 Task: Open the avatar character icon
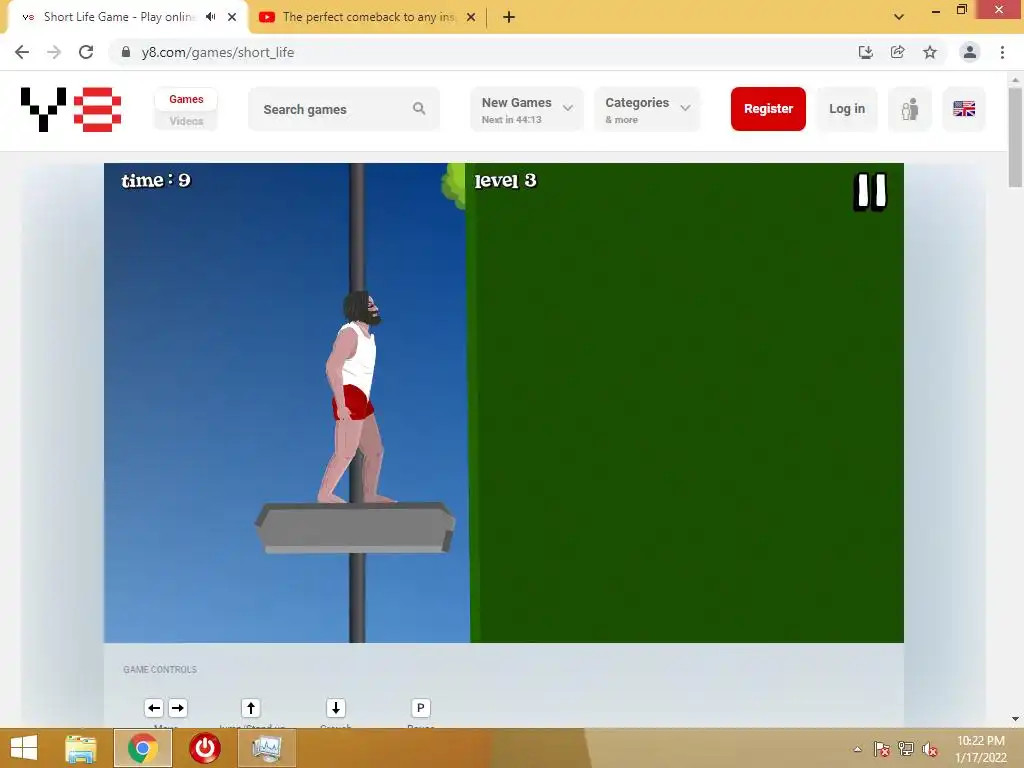click(910, 109)
